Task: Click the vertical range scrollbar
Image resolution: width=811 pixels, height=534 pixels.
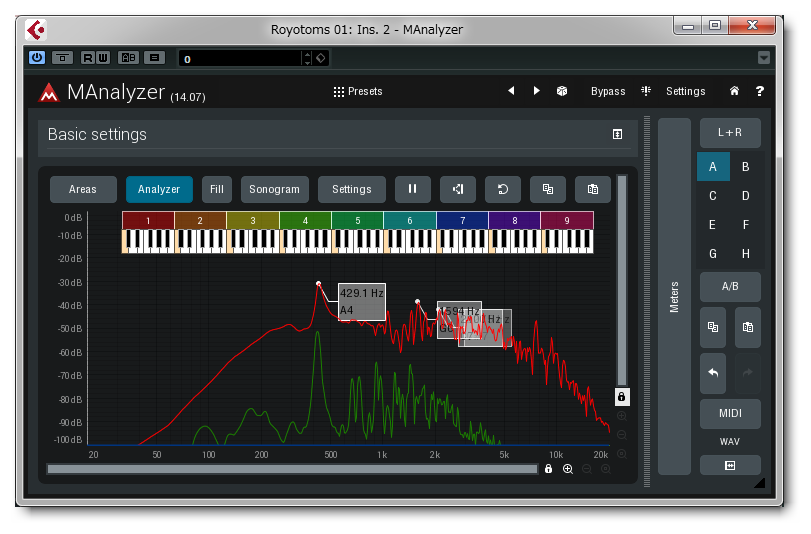Action: 622,281
